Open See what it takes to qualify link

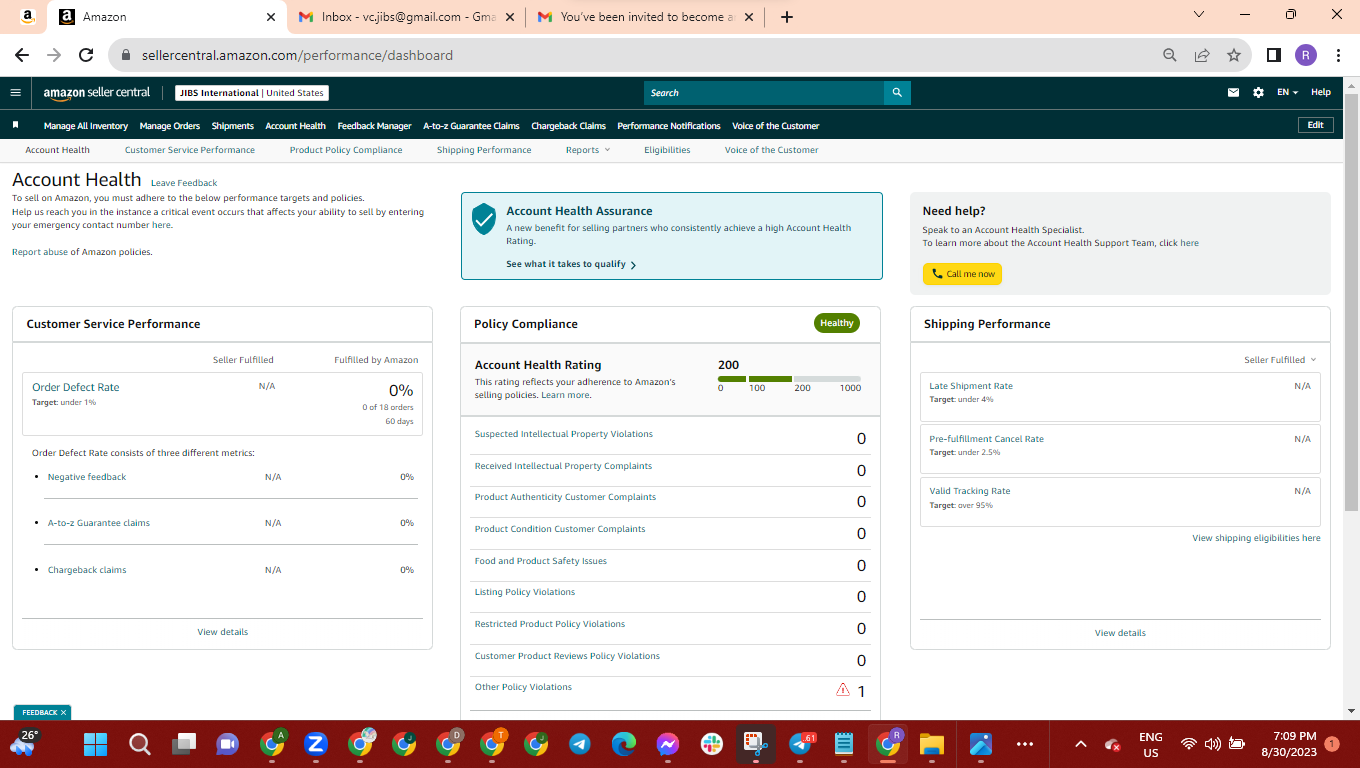[x=571, y=265]
